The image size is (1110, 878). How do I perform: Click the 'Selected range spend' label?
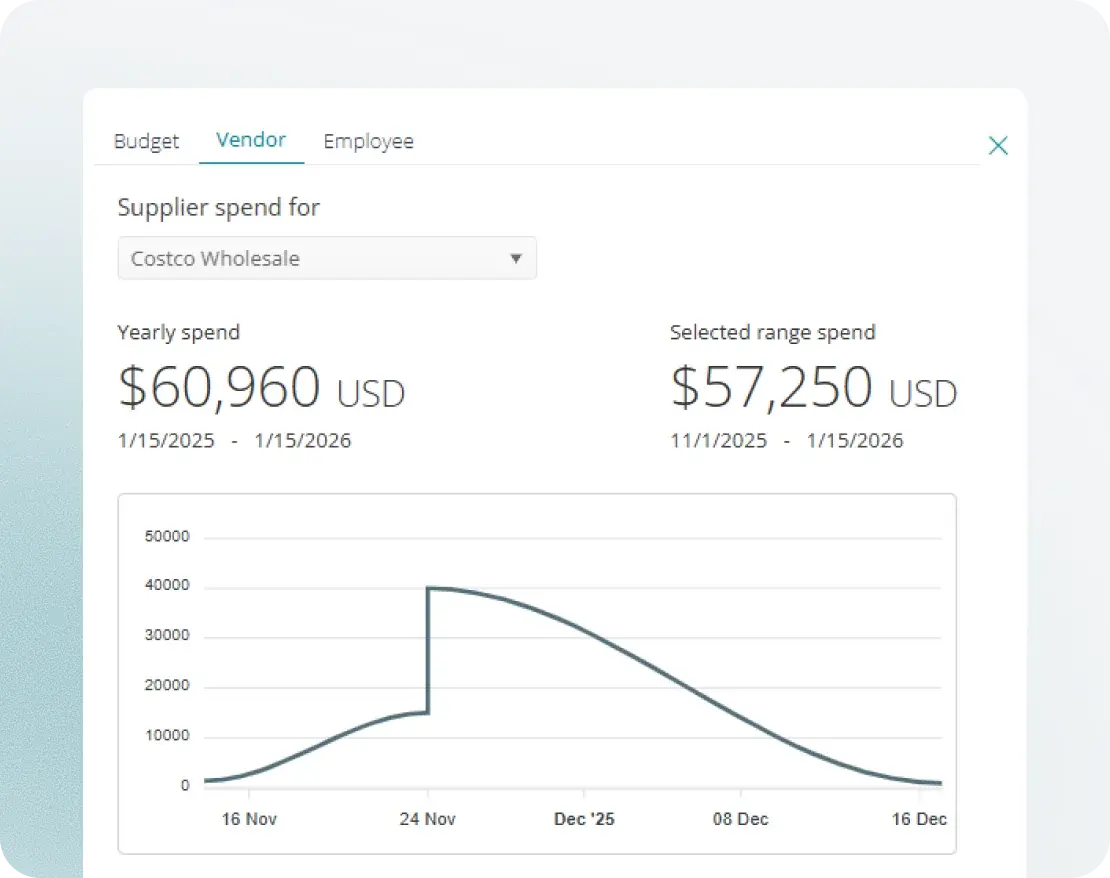pos(773,332)
